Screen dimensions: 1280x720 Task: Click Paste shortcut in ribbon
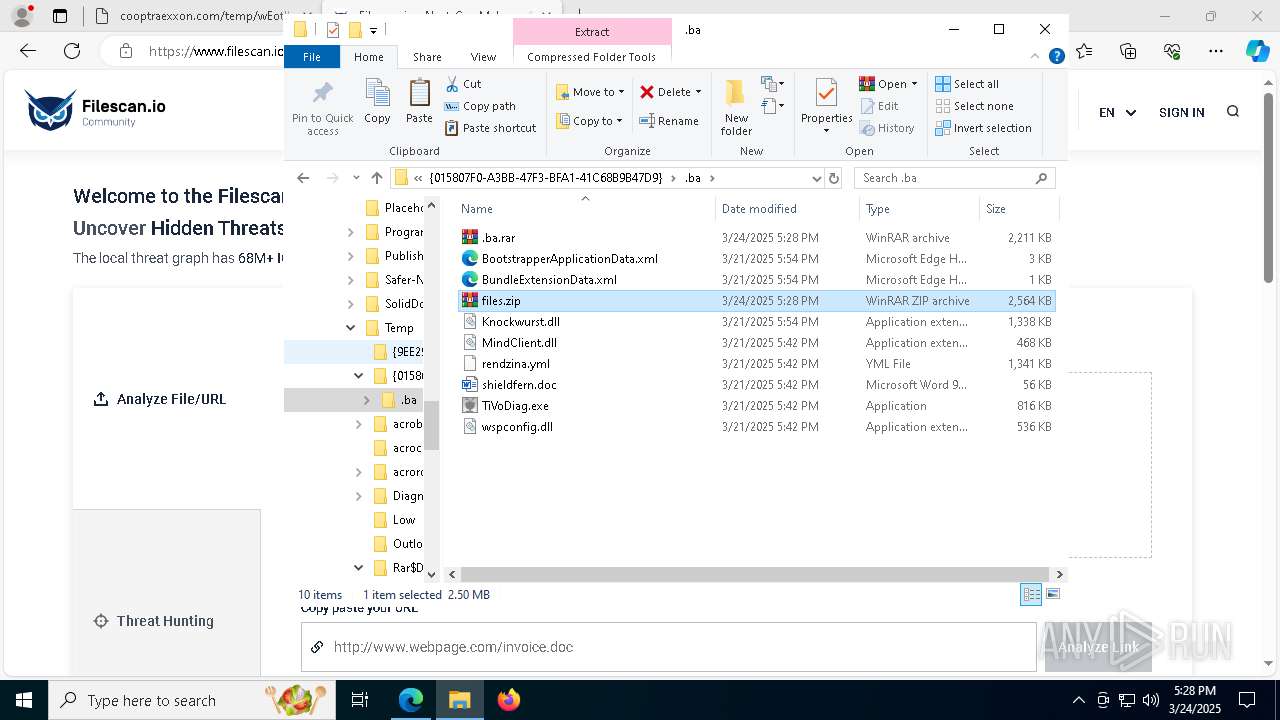pyautogui.click(x=491, y=128)
